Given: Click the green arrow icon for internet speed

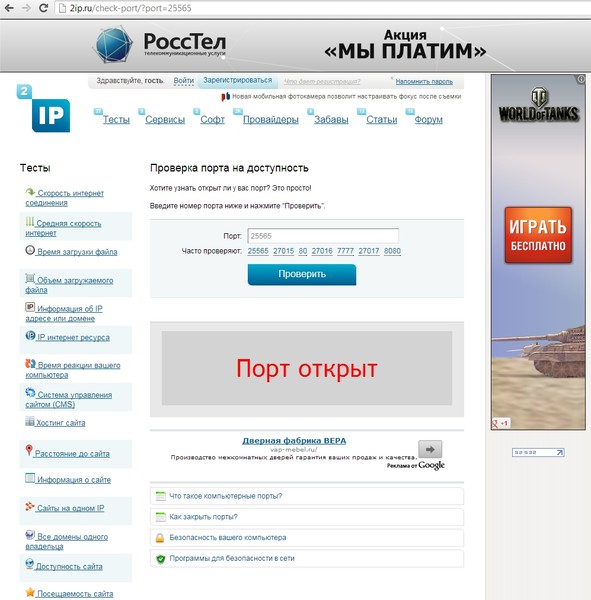Looking at the screenshot, I should (30, 192).
